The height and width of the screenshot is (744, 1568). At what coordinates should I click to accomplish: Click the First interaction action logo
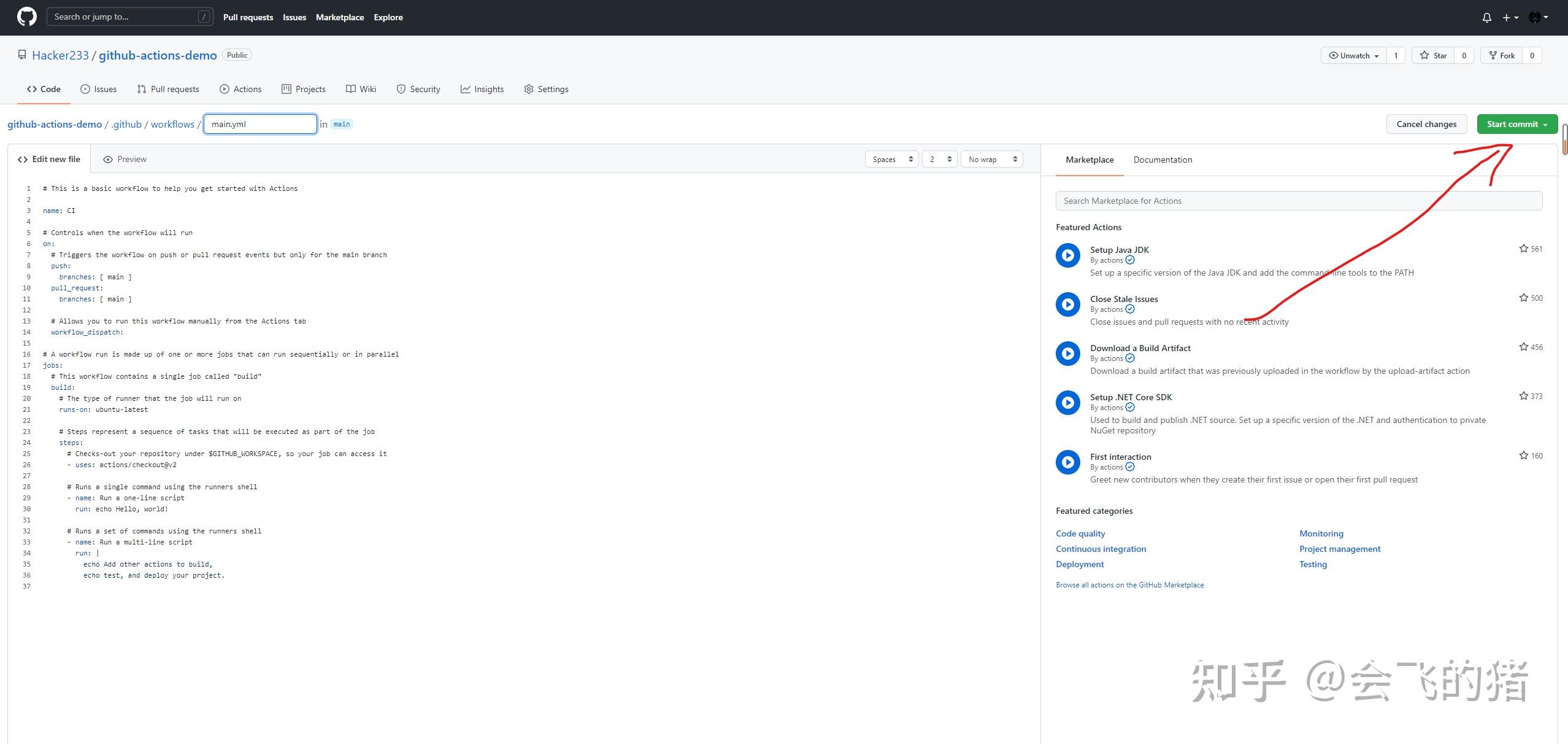pos(1067,462)
